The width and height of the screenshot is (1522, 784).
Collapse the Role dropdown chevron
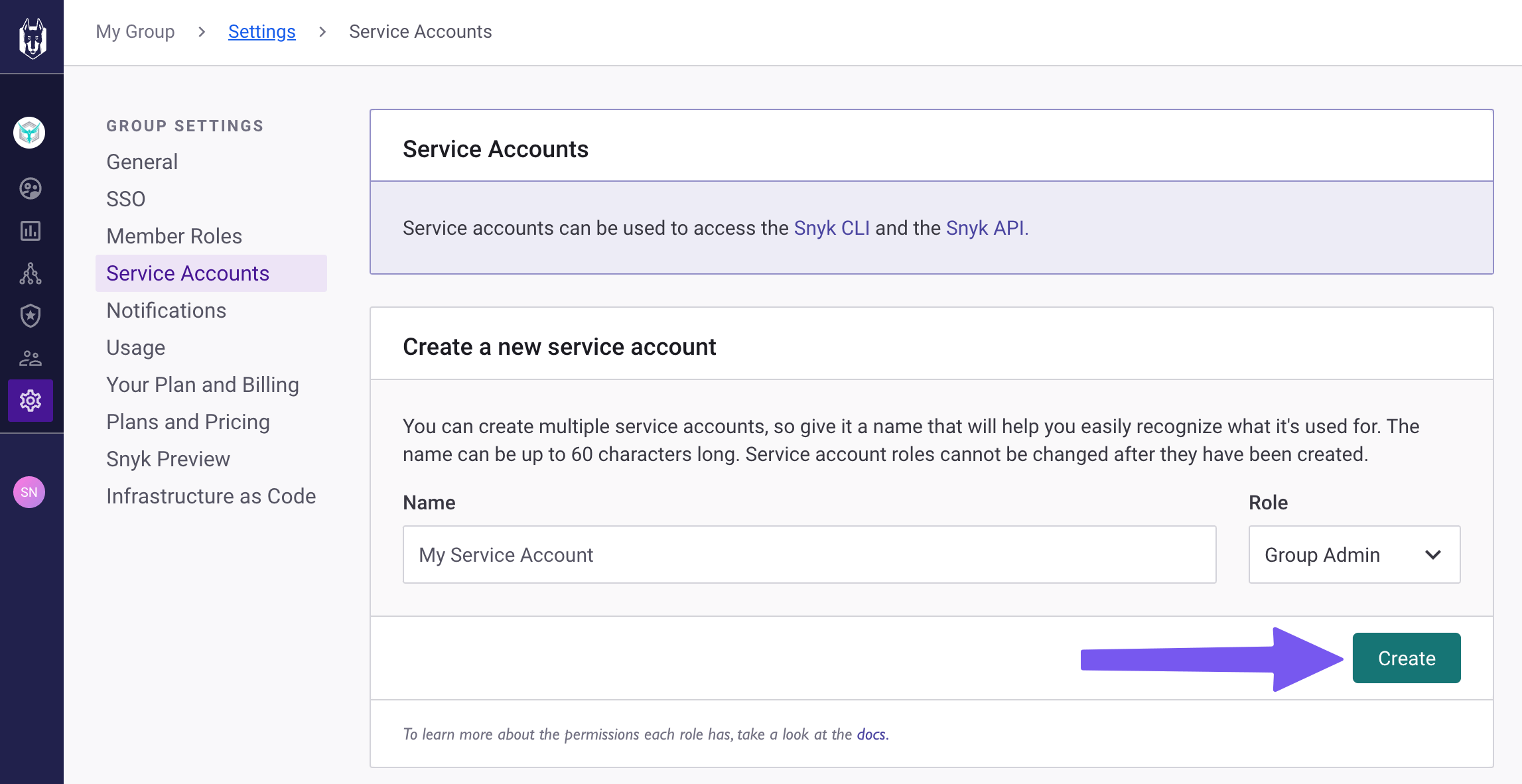[1433, 555]
